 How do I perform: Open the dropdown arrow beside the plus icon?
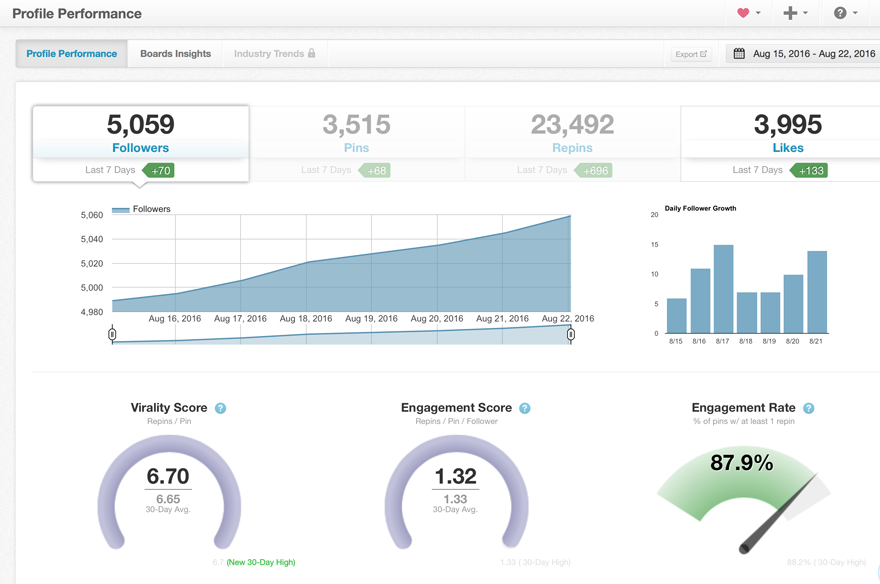pos(807,13)
